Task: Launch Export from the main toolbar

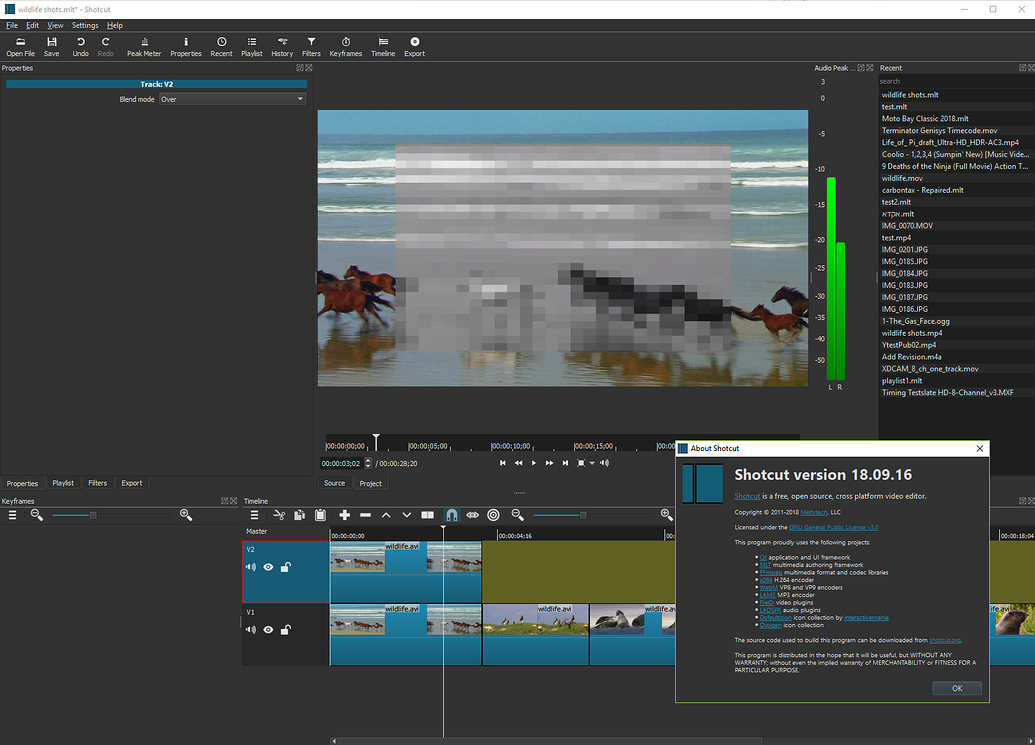Action: click(415, 47)
